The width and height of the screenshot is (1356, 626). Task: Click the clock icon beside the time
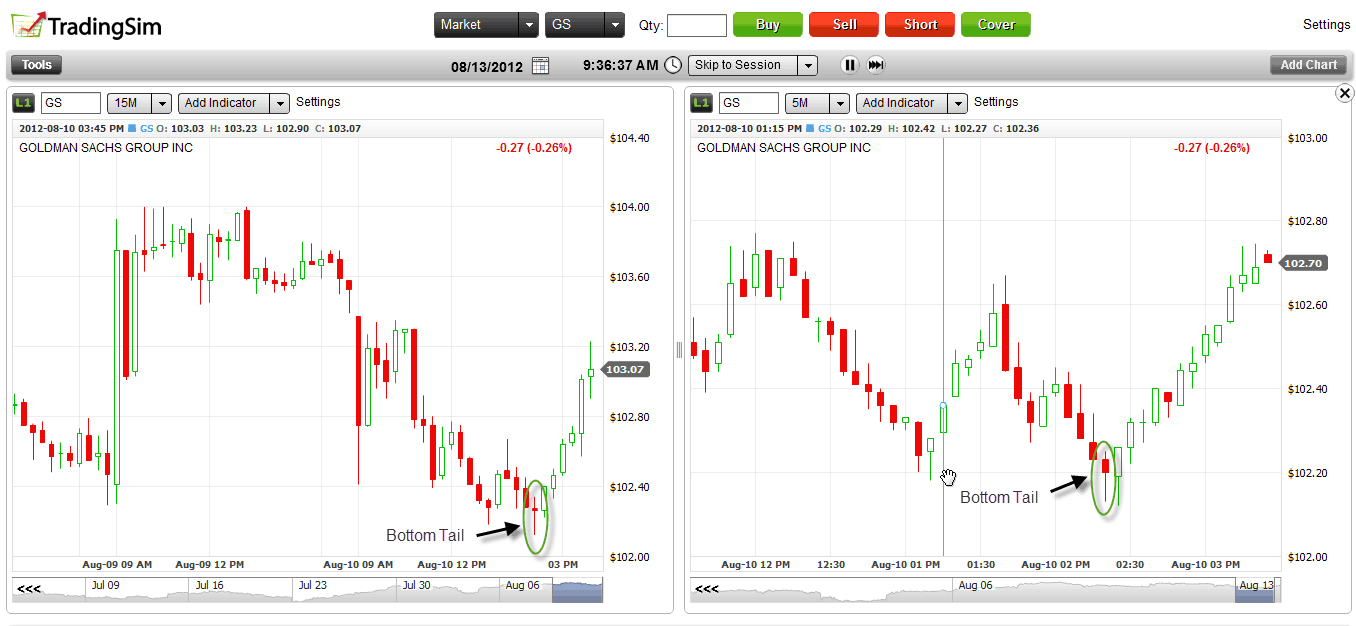[673, 65]
